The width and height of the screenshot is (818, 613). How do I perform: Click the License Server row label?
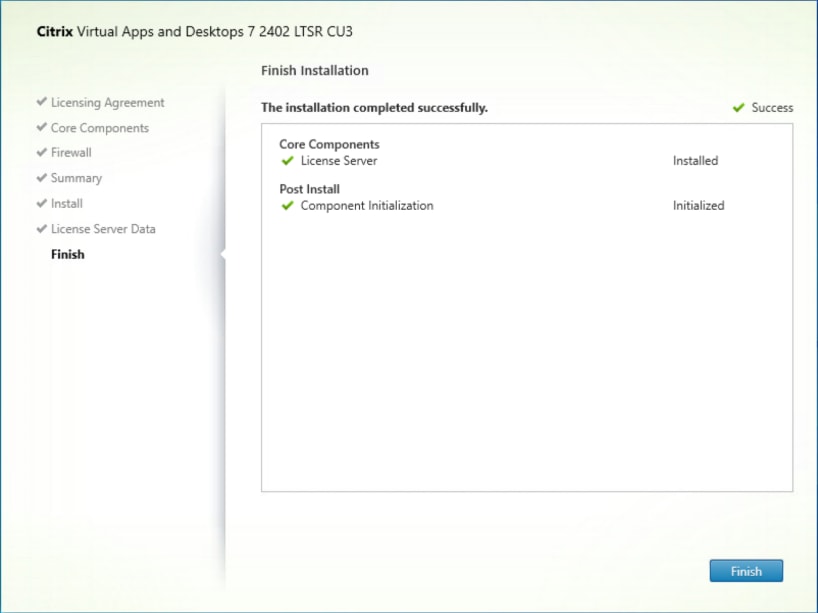coord(339,161)
